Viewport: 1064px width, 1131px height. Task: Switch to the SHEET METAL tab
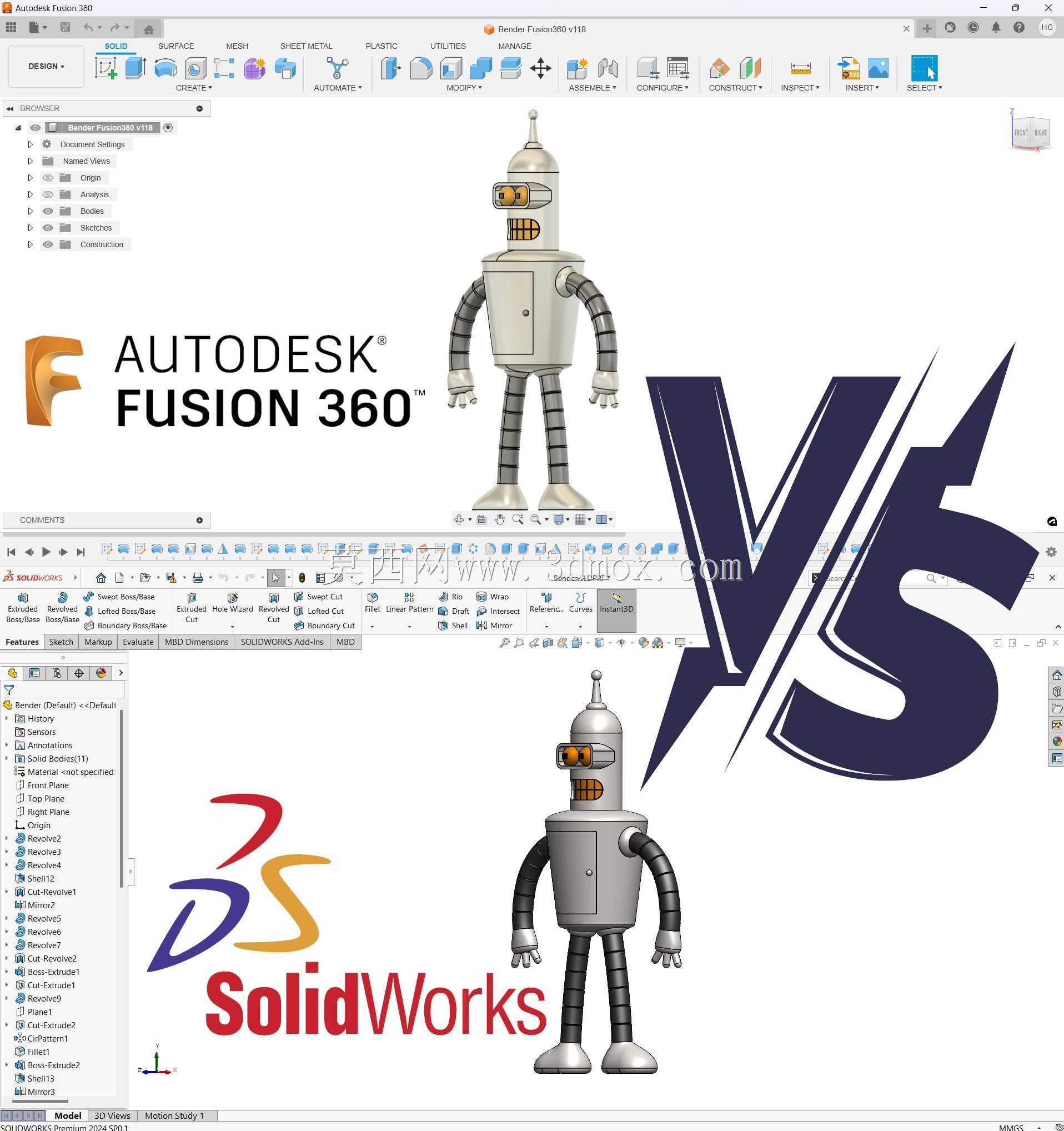click(306, 46)
